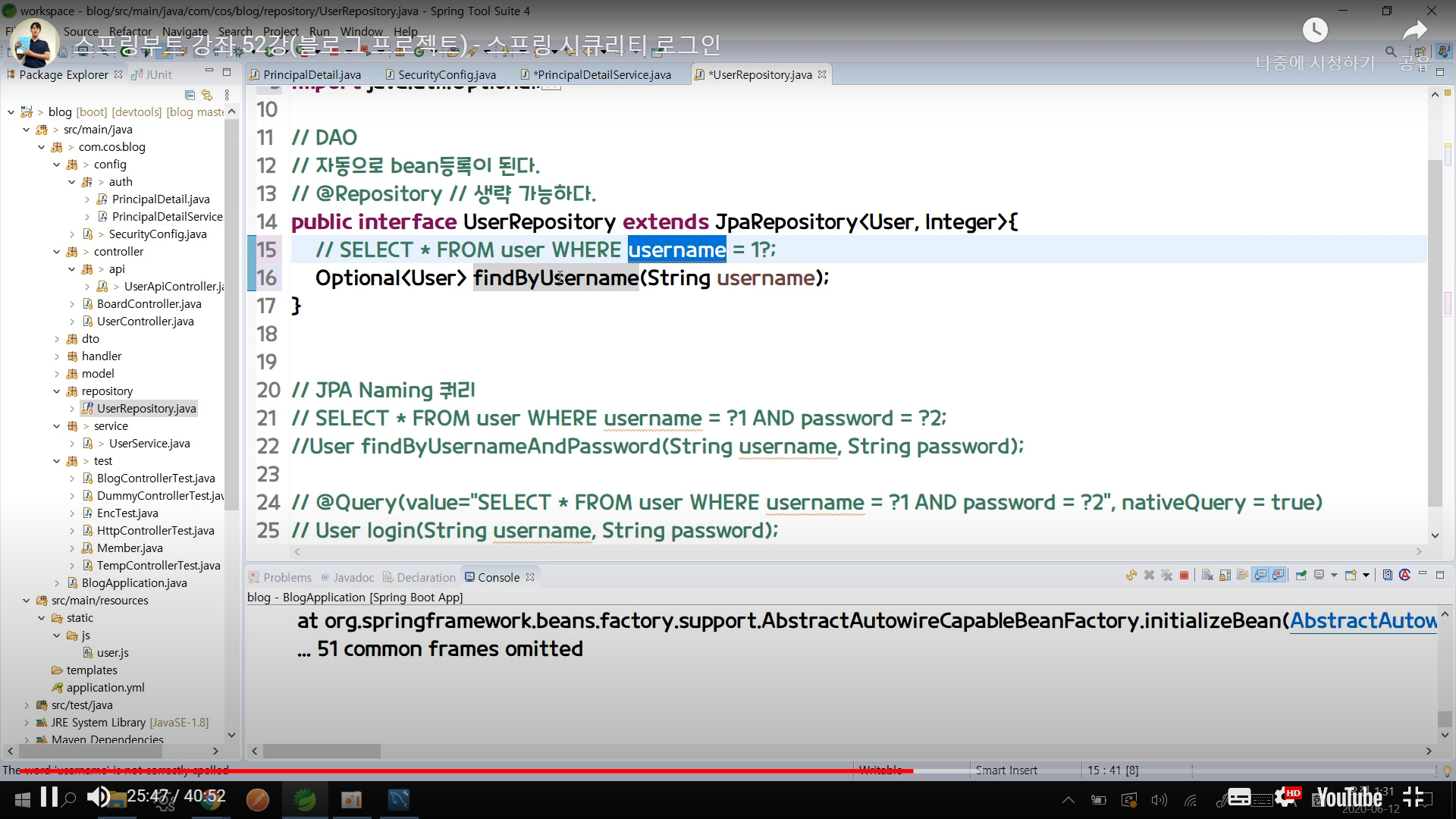Click the Pin Console icon
The width and height of the screenshot is (1456, 819).
coord(1301,576)
